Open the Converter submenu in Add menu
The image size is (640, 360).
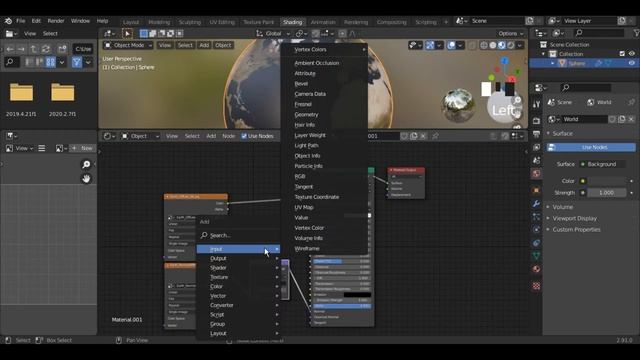(238, 305)
